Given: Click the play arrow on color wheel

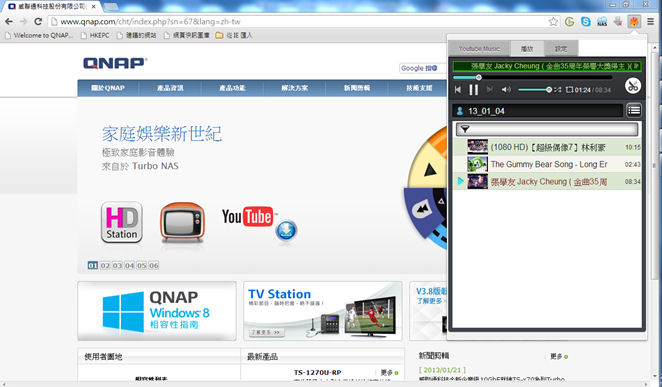Looking at the screenshot, I should pyautogui.click(x=430, y=170).
